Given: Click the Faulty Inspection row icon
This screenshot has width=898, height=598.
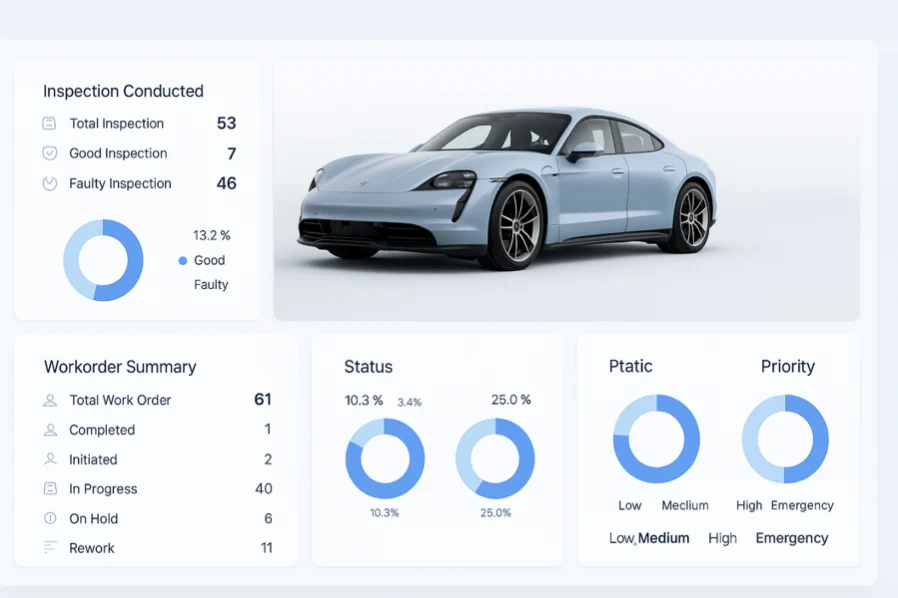Looking at the screenshot, I should [x=49, y=184].
